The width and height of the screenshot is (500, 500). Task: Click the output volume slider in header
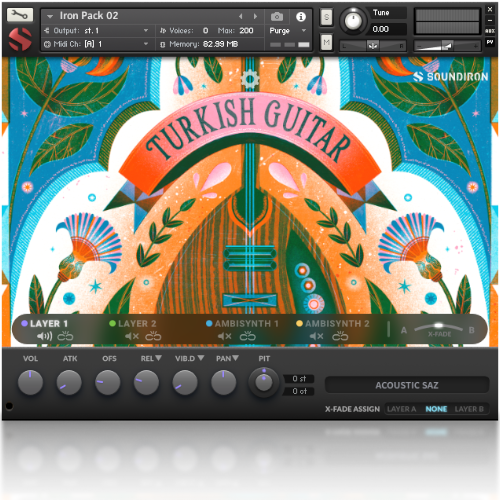pyautogui.click(x=447, y=46)
